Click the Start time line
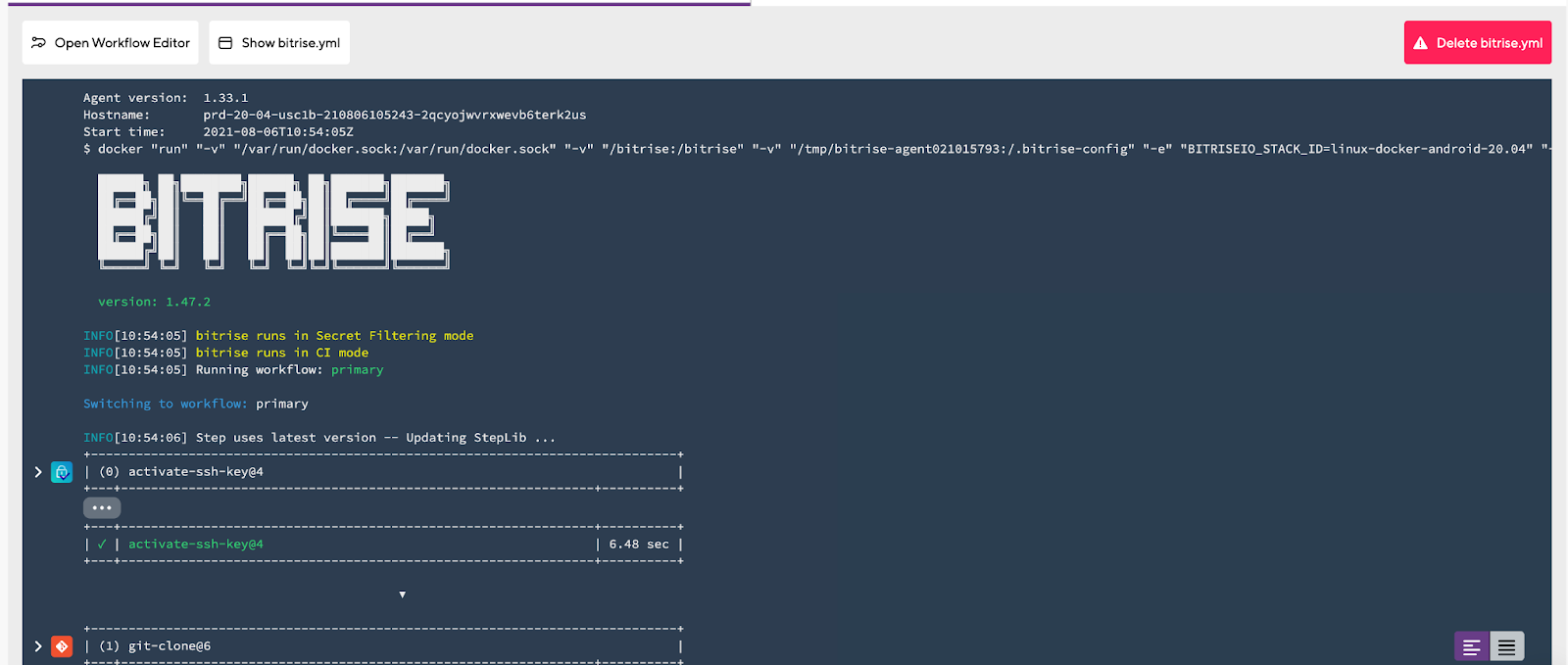The height and width of the screenshot is (665, 1568). (219, 131)
